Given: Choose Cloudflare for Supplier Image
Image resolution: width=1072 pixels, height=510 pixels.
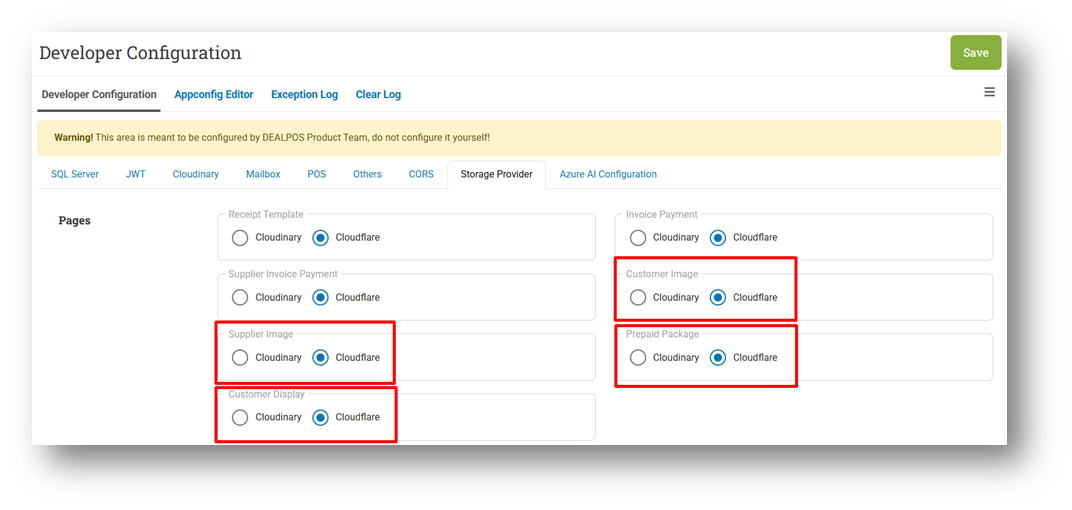Looking at the screenshot, I should [x=321, y=358].
